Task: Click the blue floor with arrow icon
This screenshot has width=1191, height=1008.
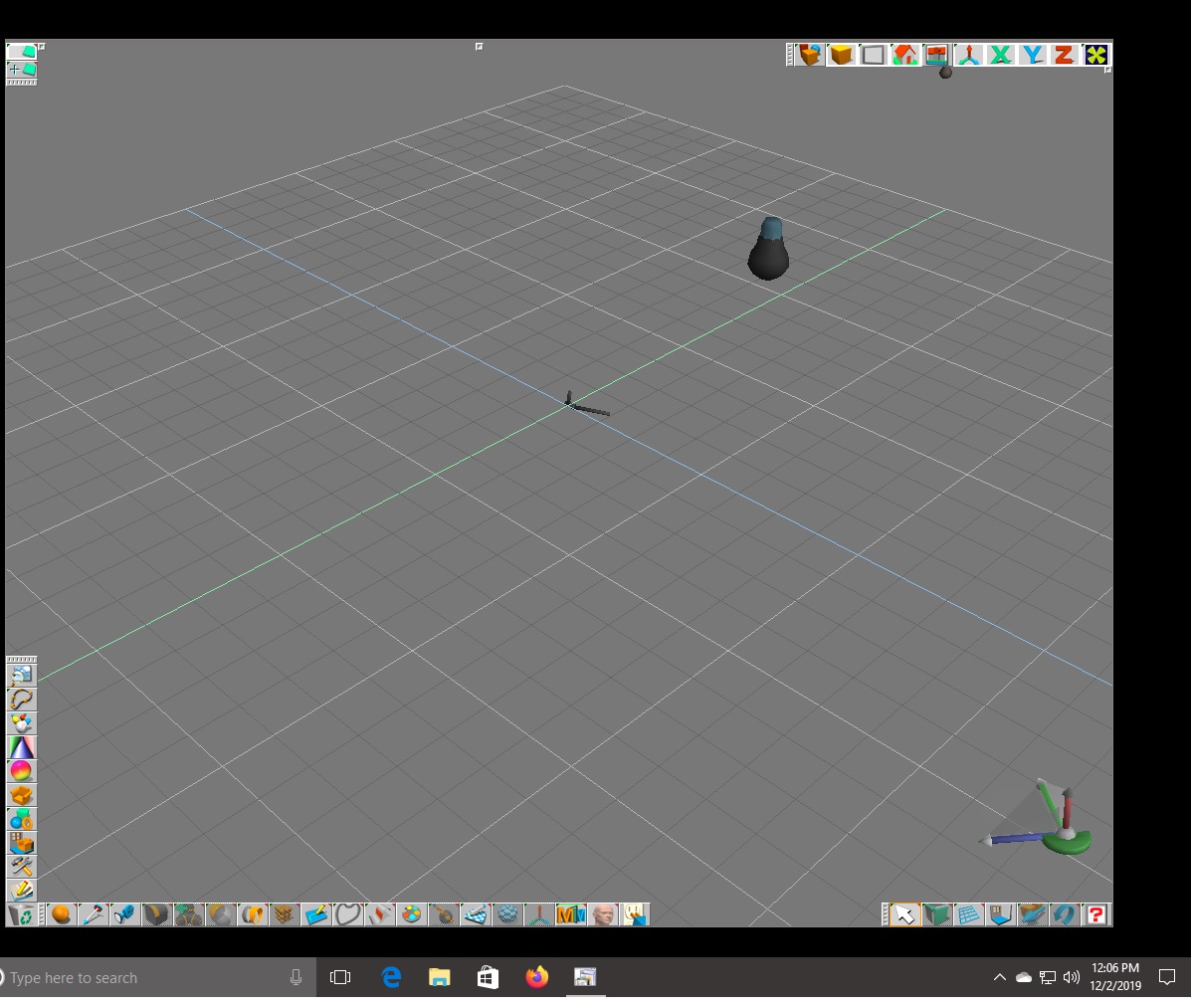Action: (1000, 914)
